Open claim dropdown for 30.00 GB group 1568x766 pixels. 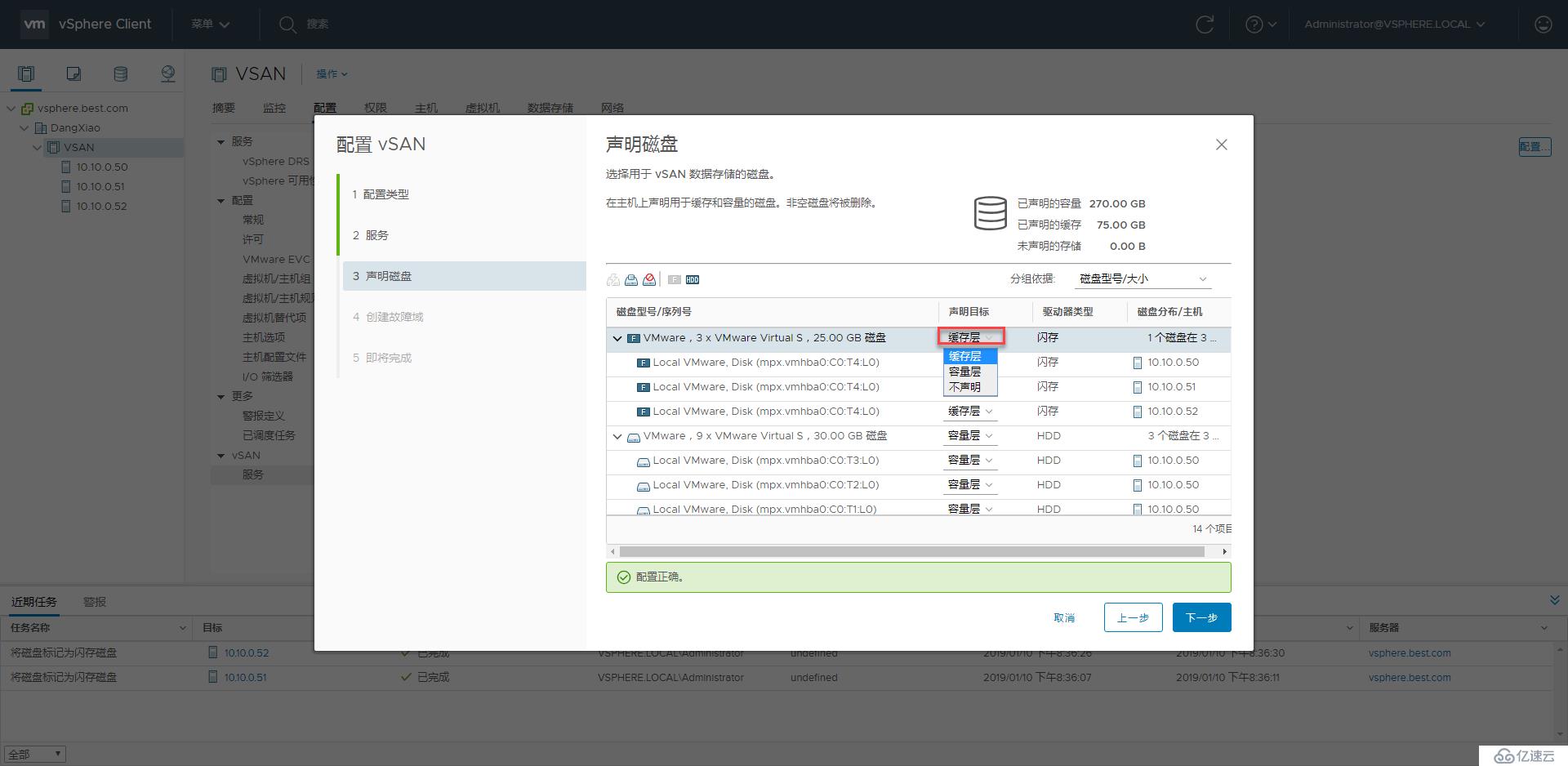click(970, 436)
